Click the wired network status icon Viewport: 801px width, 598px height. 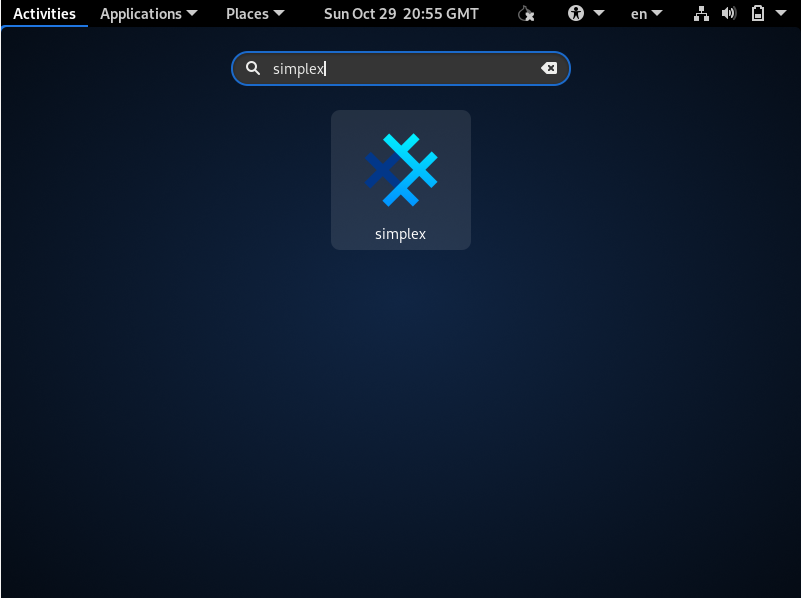point(701,14)
